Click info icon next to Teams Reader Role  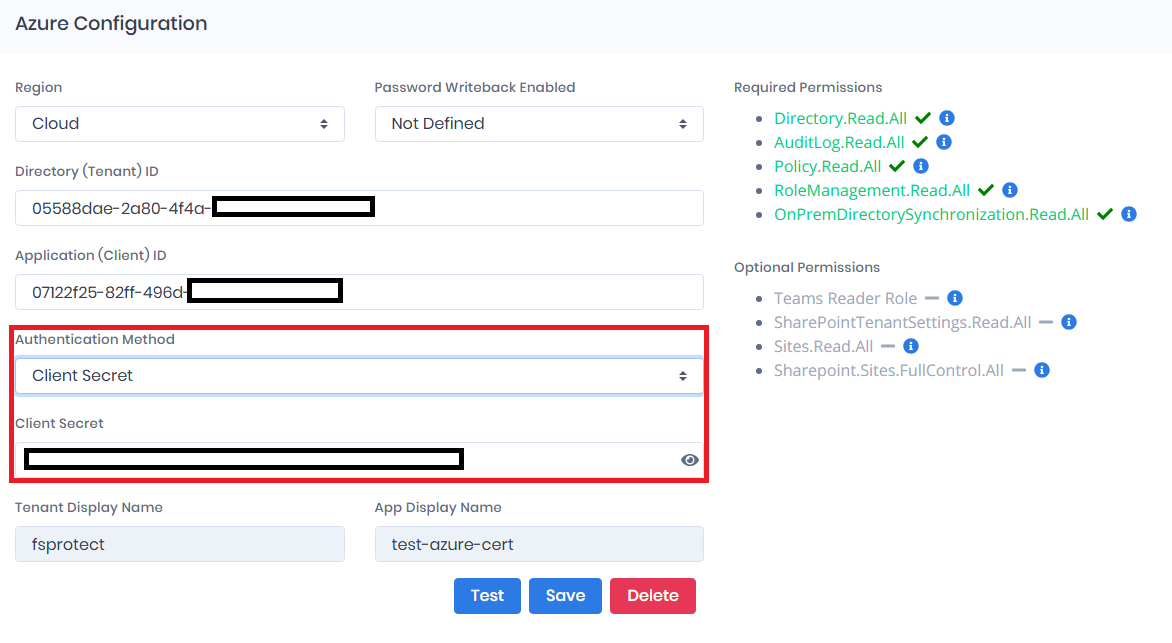click(955, 298)
